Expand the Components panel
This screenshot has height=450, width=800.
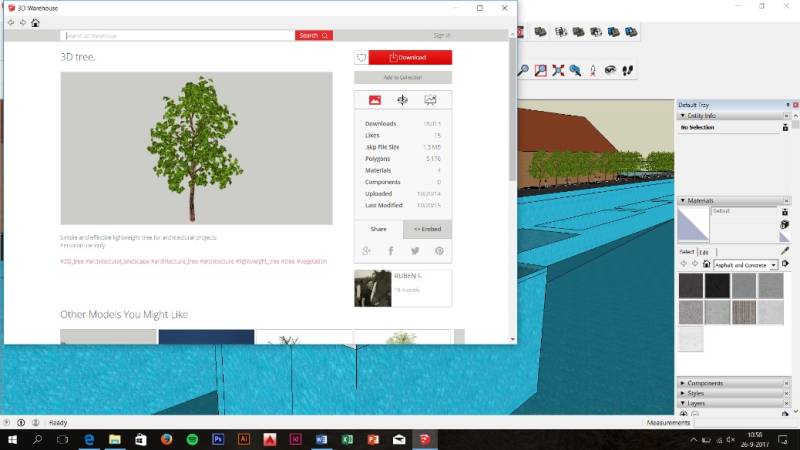coord(683,383)
